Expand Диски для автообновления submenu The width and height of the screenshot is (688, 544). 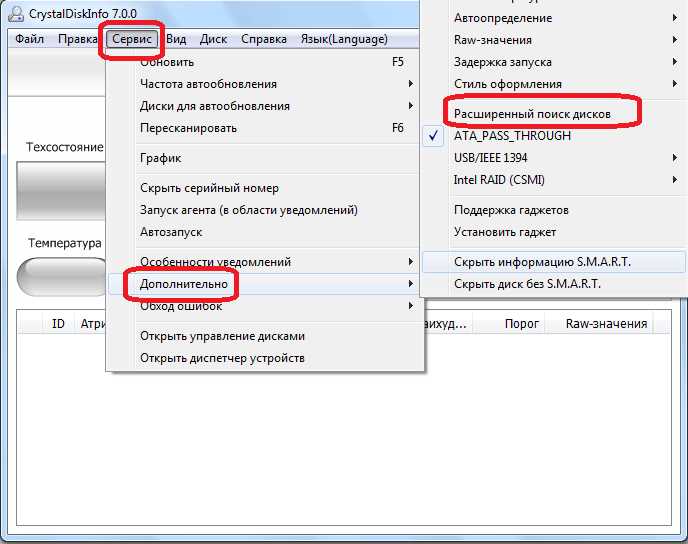[265, 106]
